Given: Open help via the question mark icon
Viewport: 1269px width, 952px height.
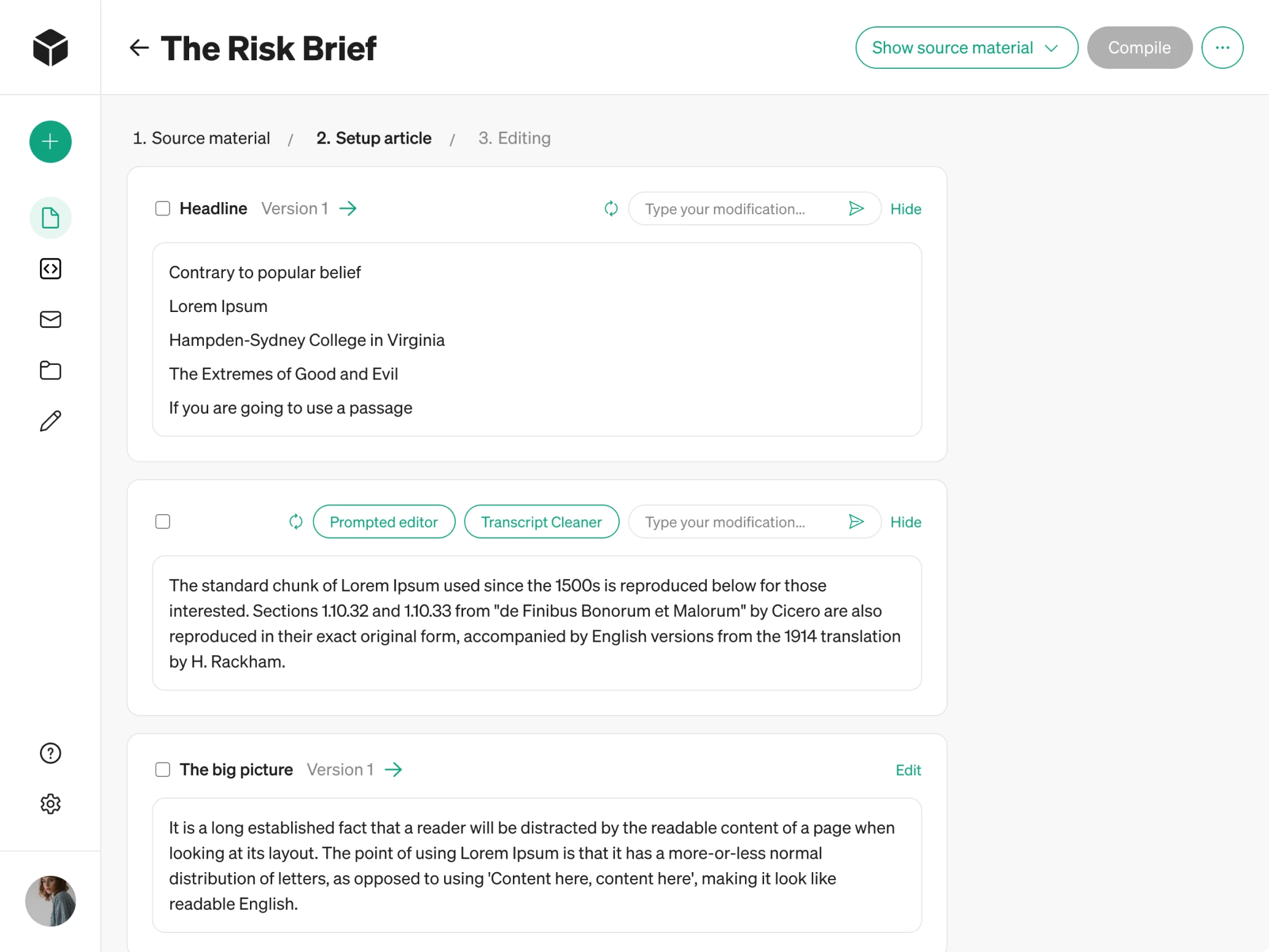Looking at the screenshot, I should pos(50,753).
